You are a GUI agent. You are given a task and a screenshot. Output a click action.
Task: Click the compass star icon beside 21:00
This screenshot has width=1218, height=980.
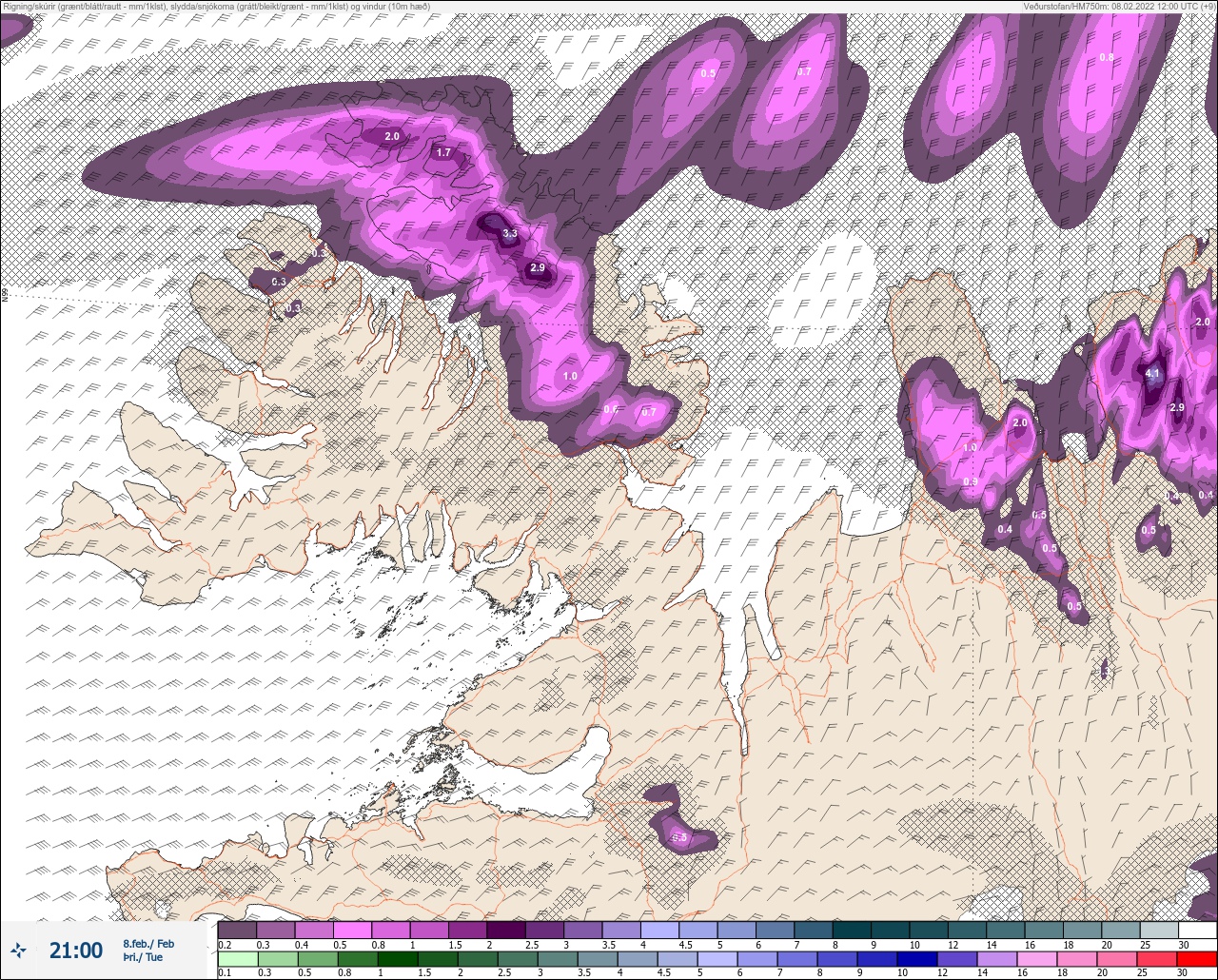(18, 950)
